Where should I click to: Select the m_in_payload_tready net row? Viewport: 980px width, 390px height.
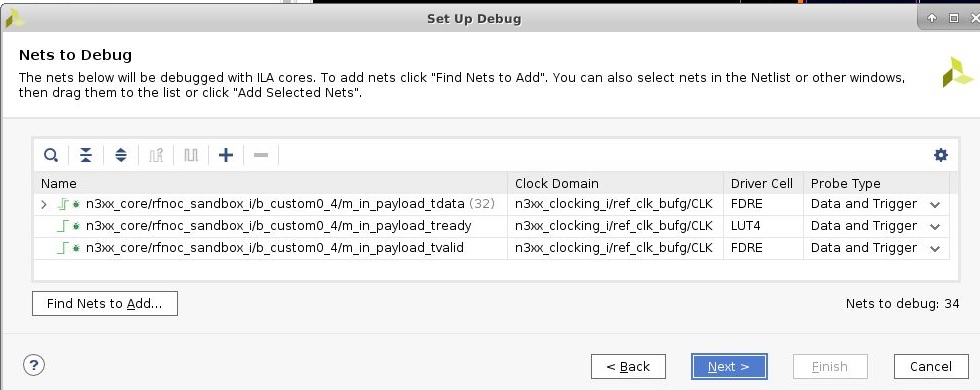[x=491, y=226]
